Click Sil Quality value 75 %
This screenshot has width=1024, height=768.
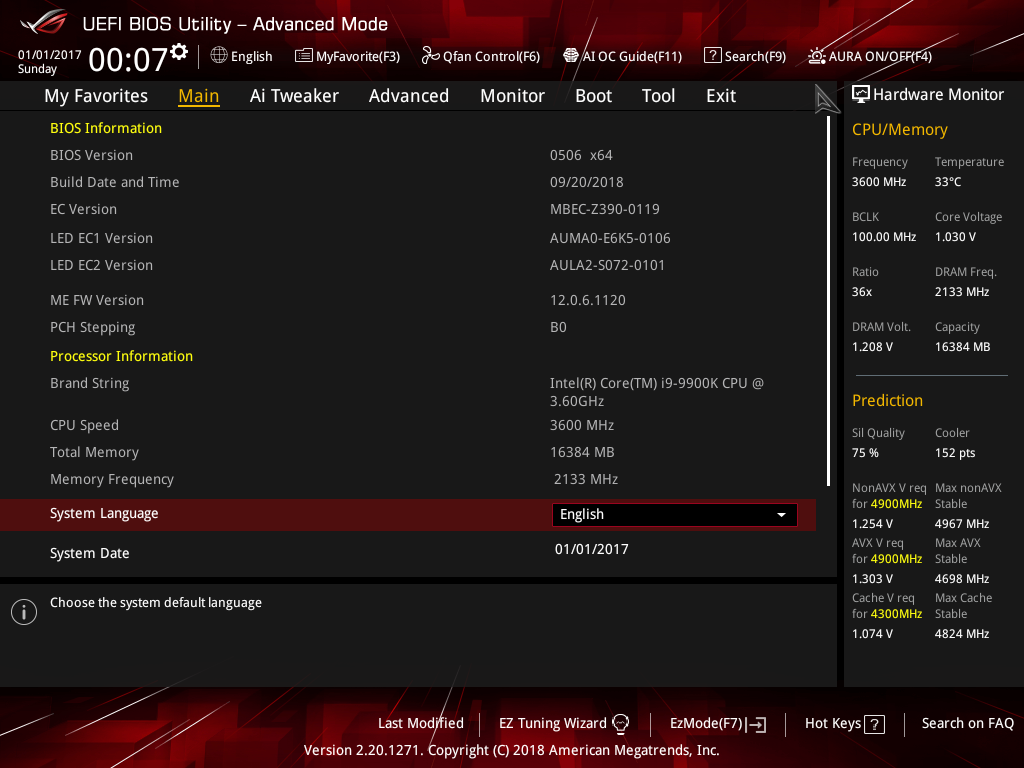point(865,453)
